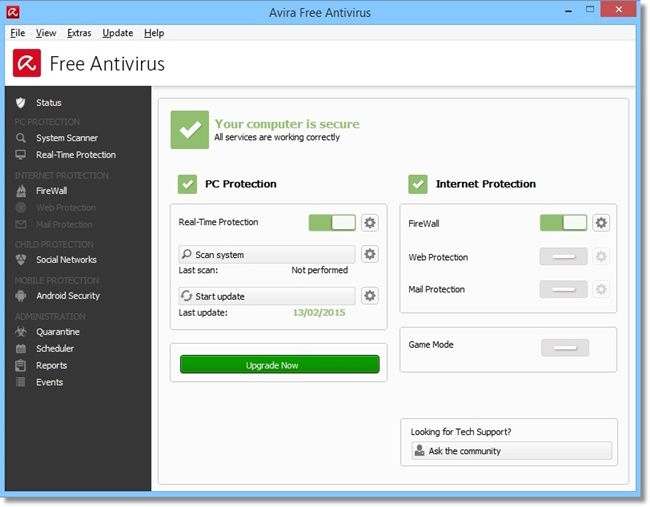Toggle the Web Protection switch
The image size is (650, 507).
click(563, 257)
